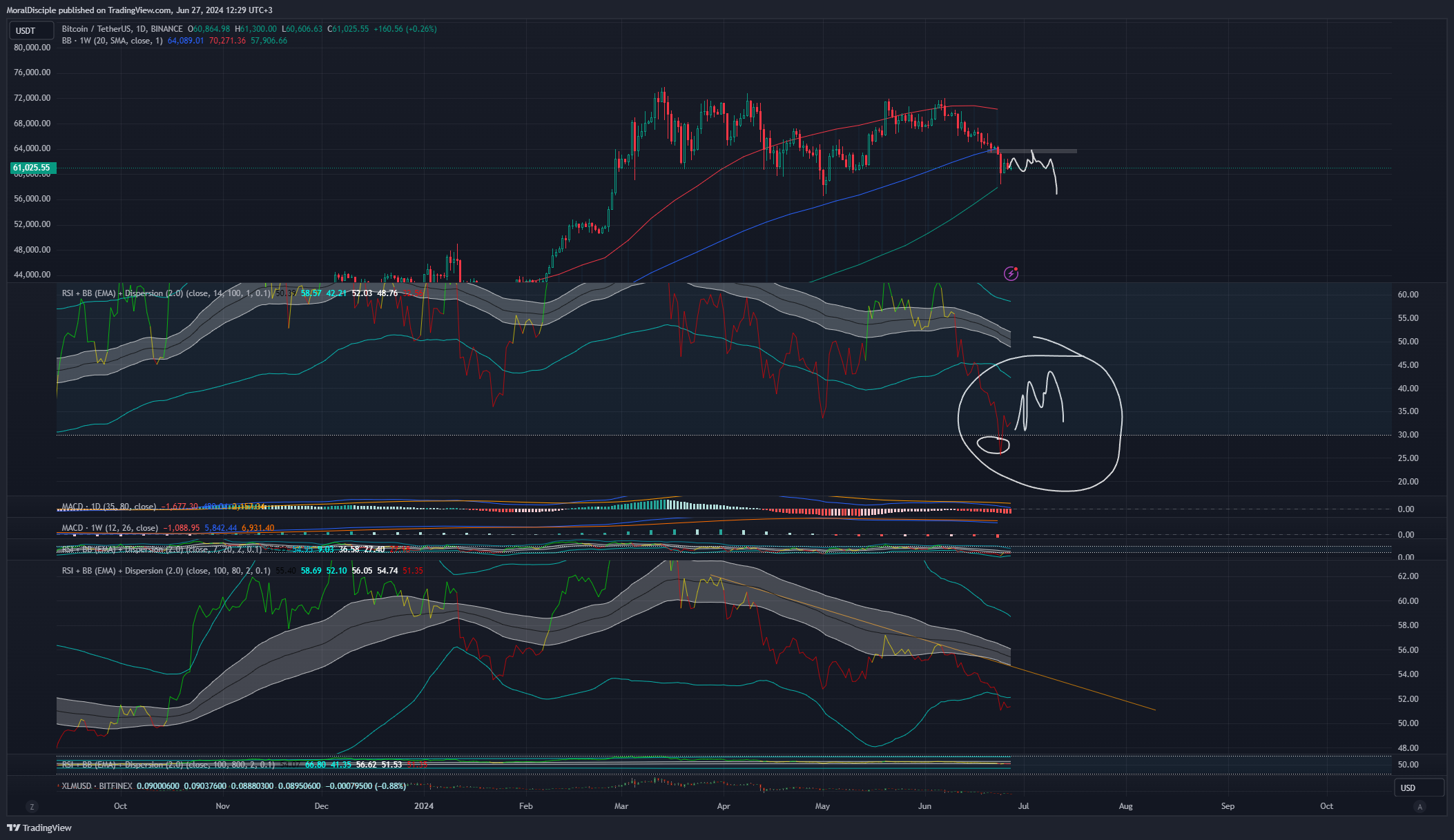Viewport: 1454px width, 840px height.
Task: Click the 68,000.00 price axis label
Action: pyautogui.click(x=32, y=124)
